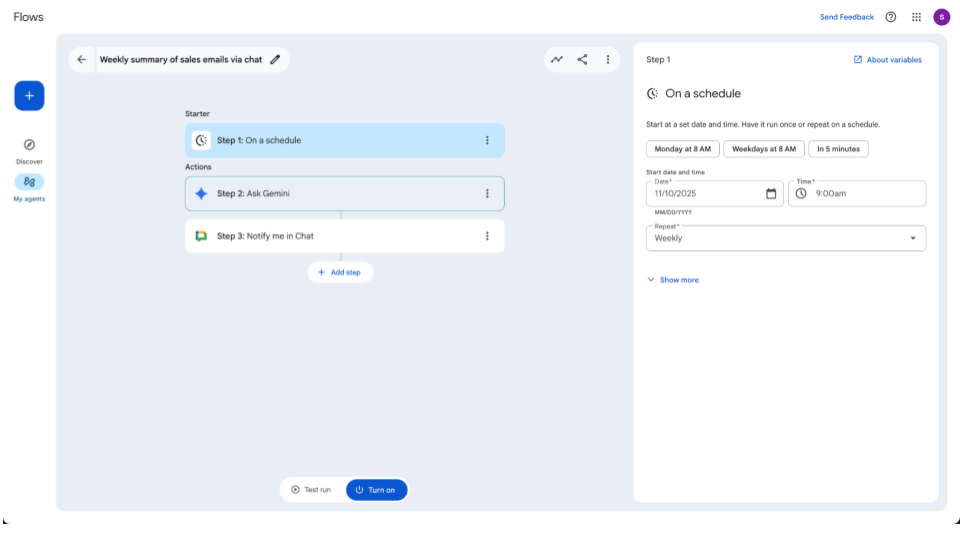Open the Google apps grid icon

coord(916,17)
